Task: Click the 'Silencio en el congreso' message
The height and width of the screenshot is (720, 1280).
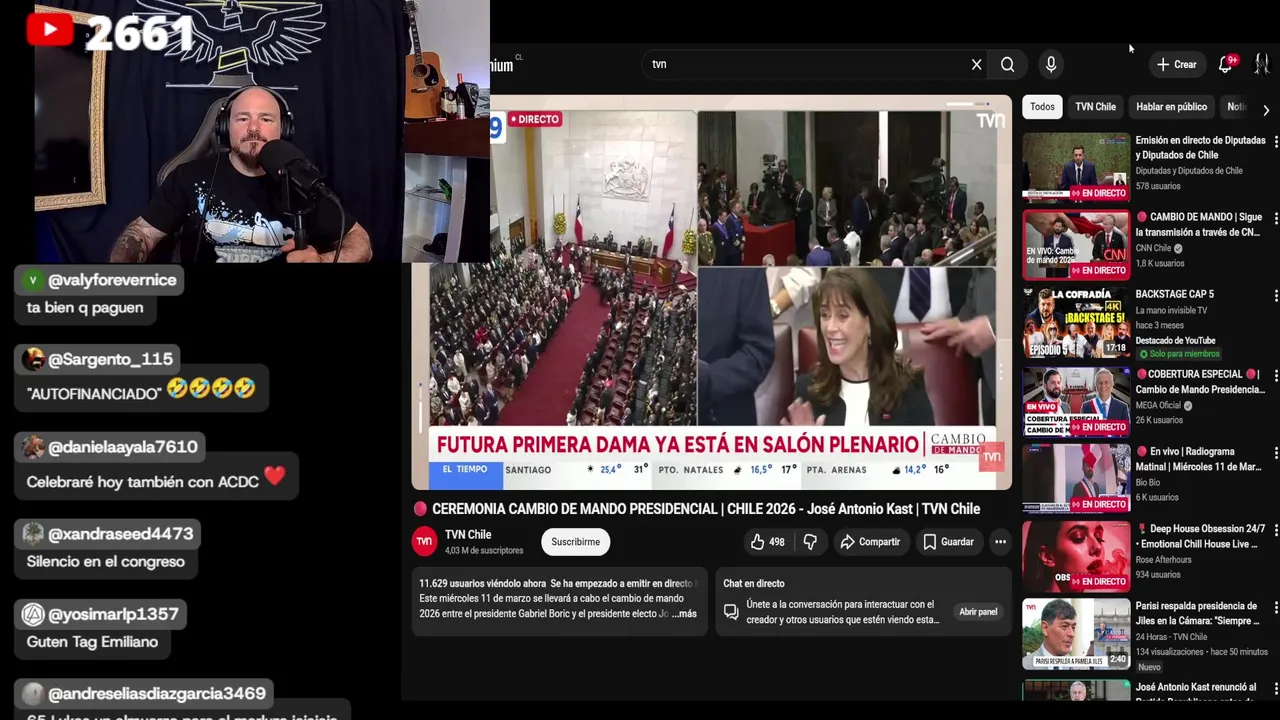Action: point(106,562)
